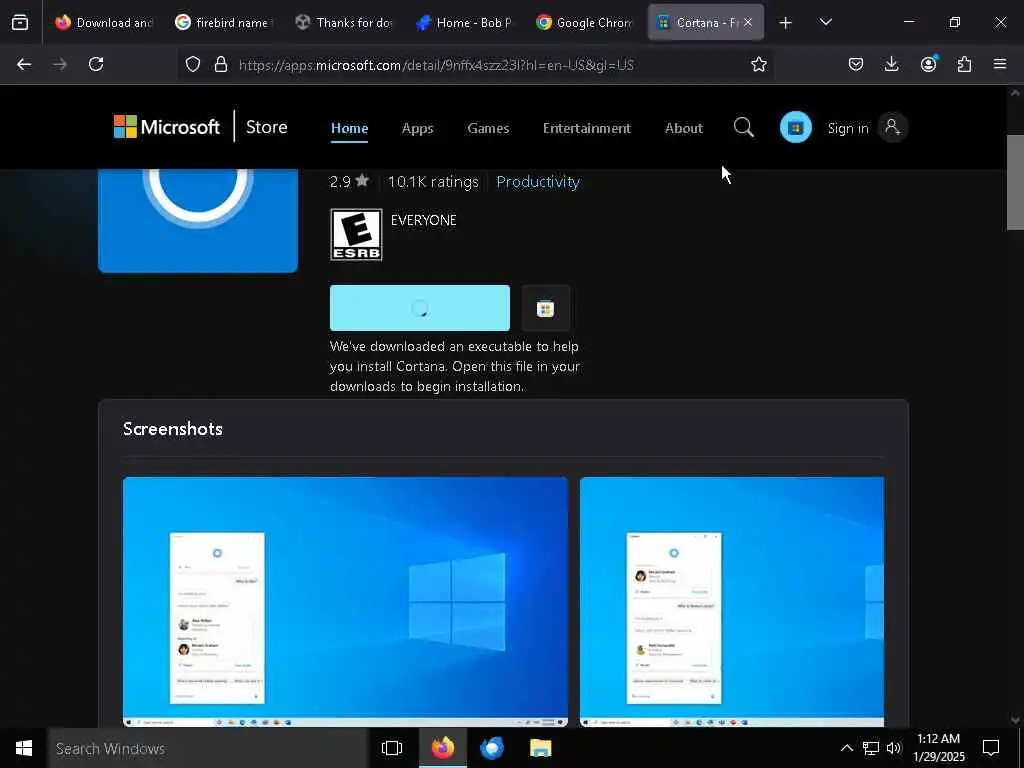Open volume control tray icon
This screenshot has width=1024, height=768.
tap(893, 748)
